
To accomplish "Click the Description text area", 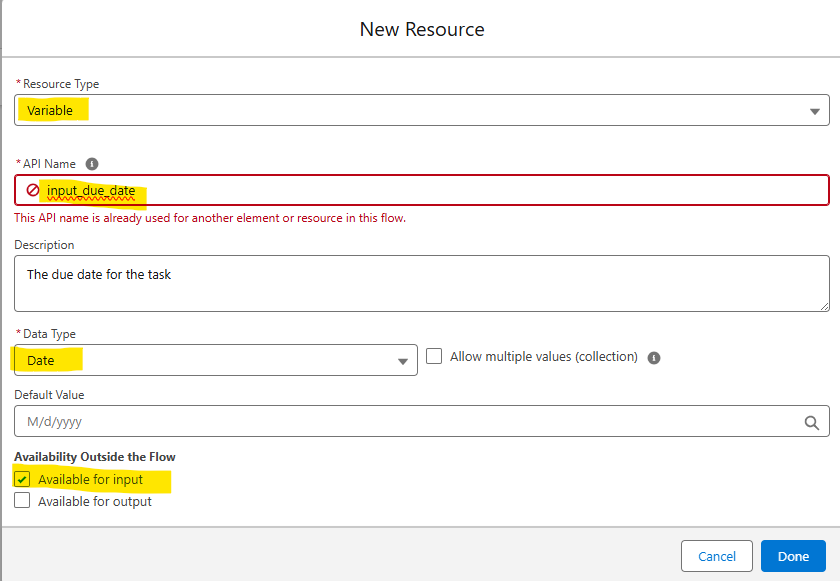I will (420, 283).
